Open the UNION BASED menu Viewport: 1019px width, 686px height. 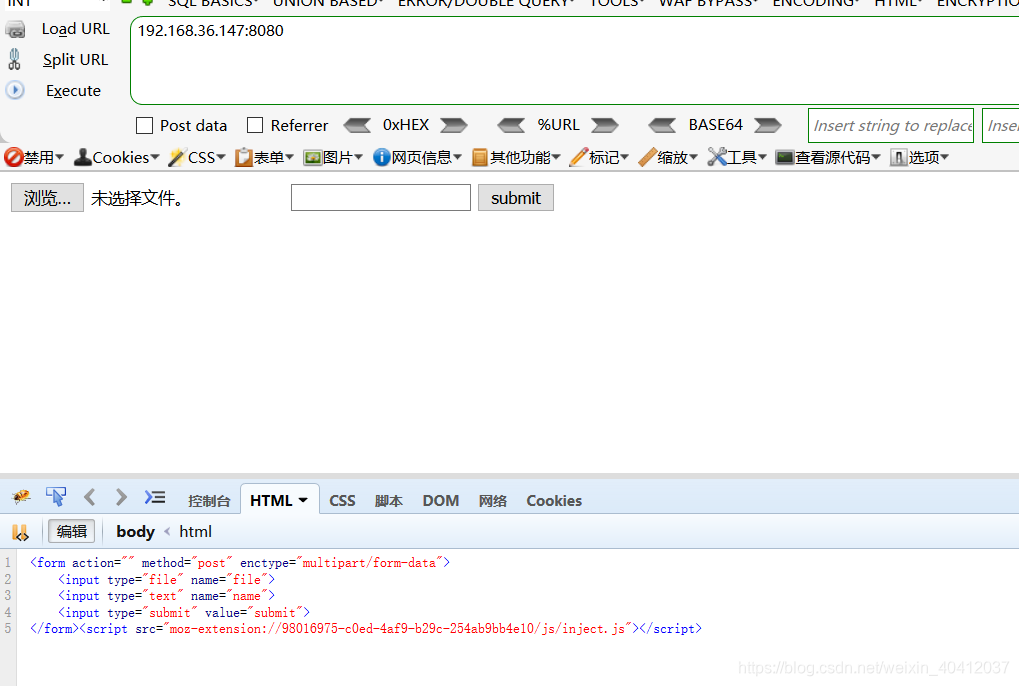pos(328,3)
